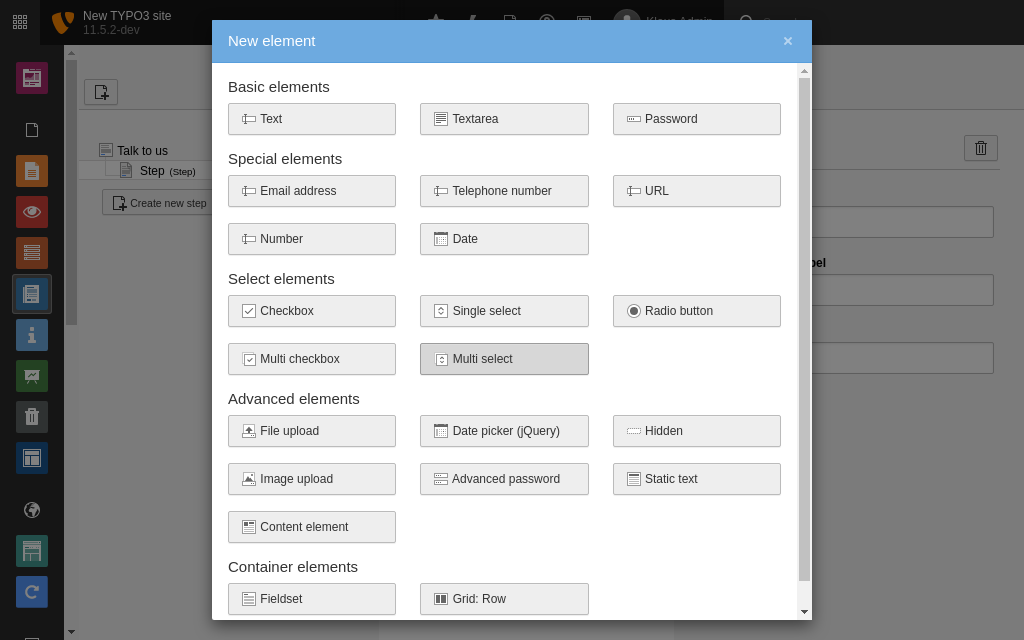Pick the Telephone number element icon
Viewport: 1024px width, 640px height.
[x=441, y=191]
